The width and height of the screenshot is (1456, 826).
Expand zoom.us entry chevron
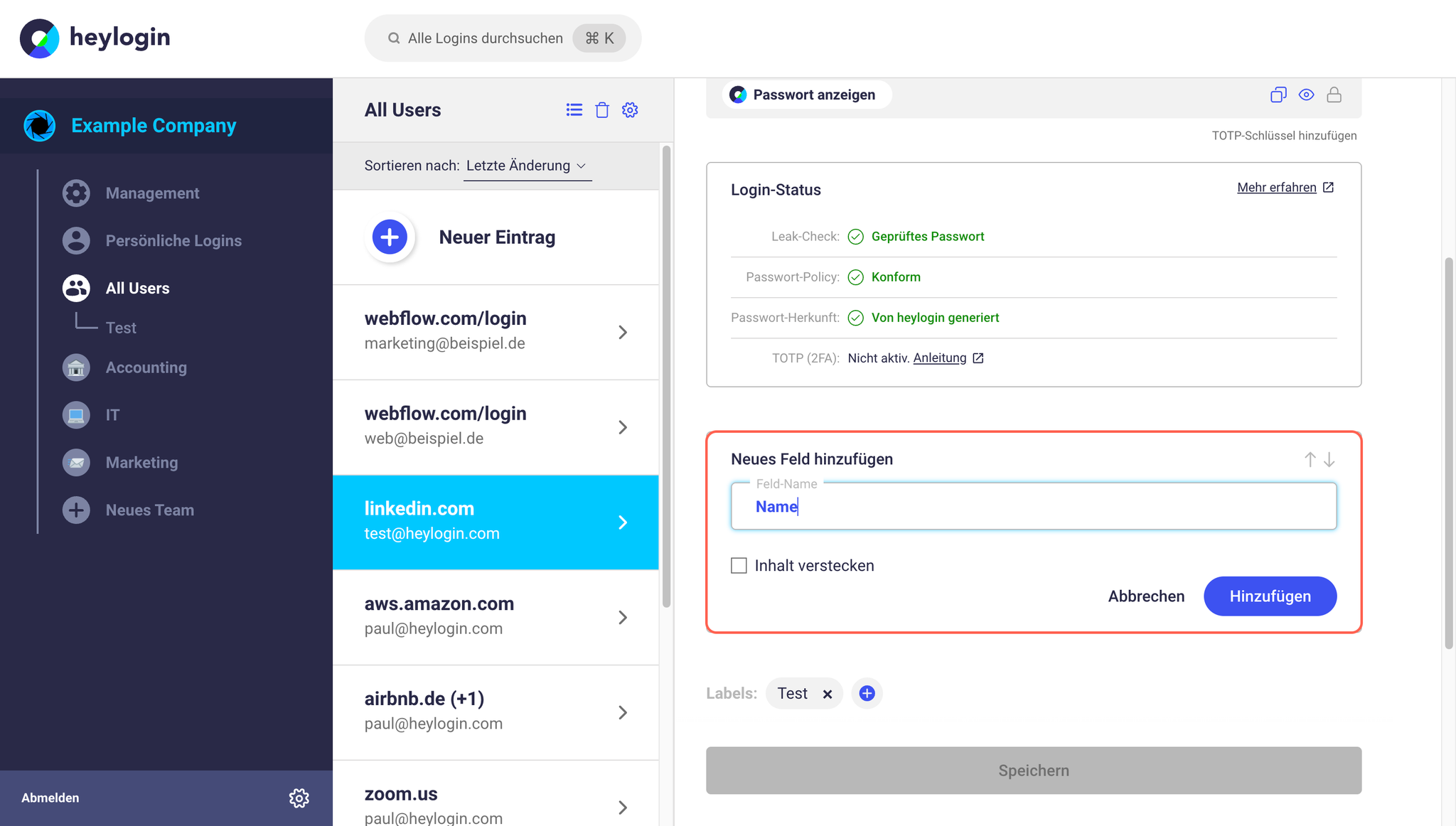(623, 808)
